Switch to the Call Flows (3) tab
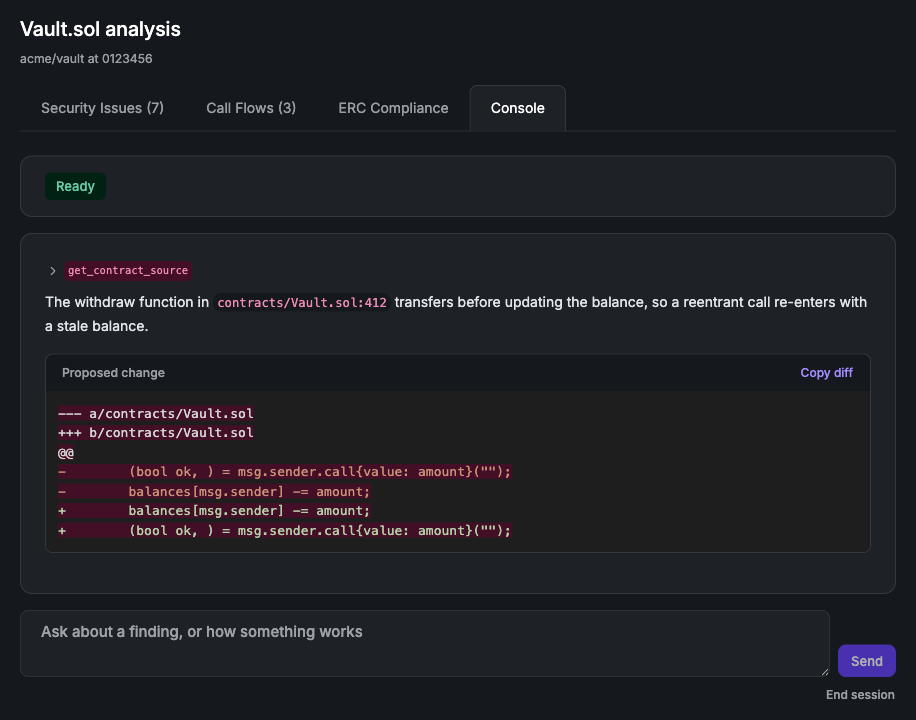The width and height of the screenshot is (916, 720). point(251,108)
